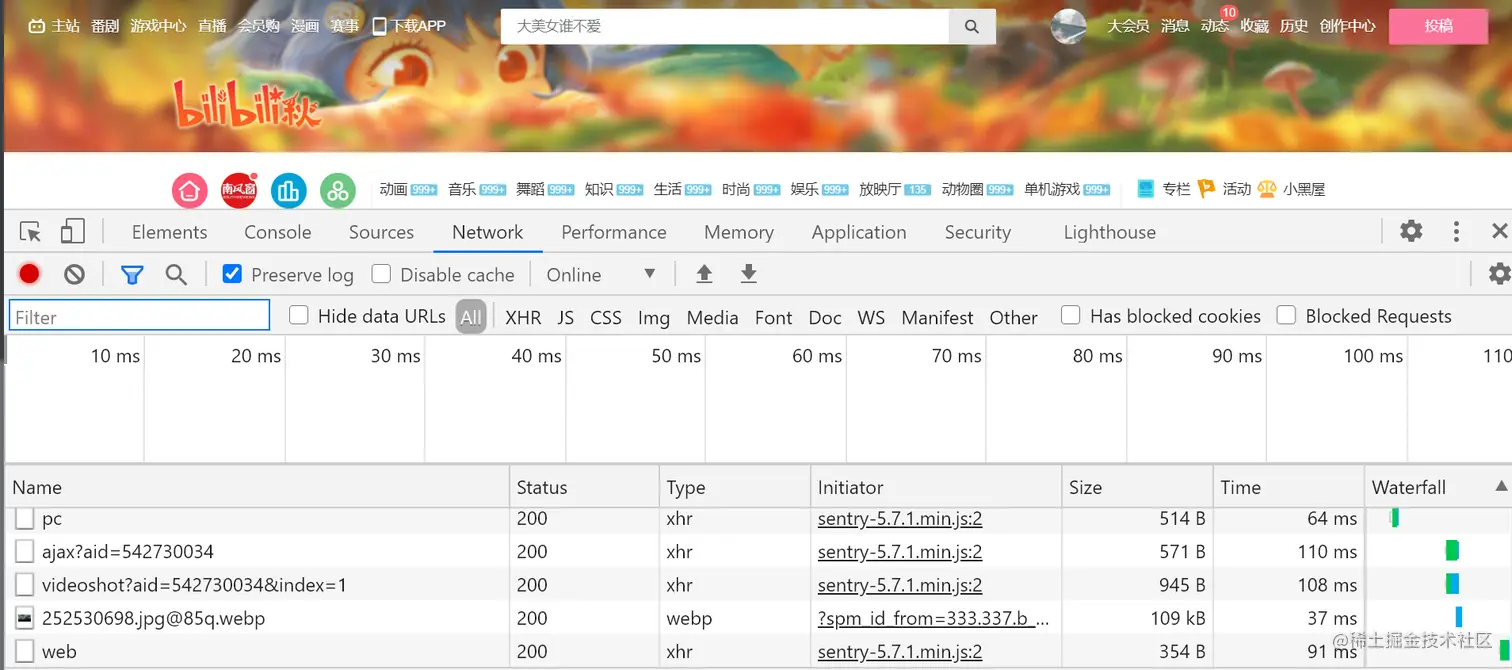Open the 大会员 link

(1128, 26)
